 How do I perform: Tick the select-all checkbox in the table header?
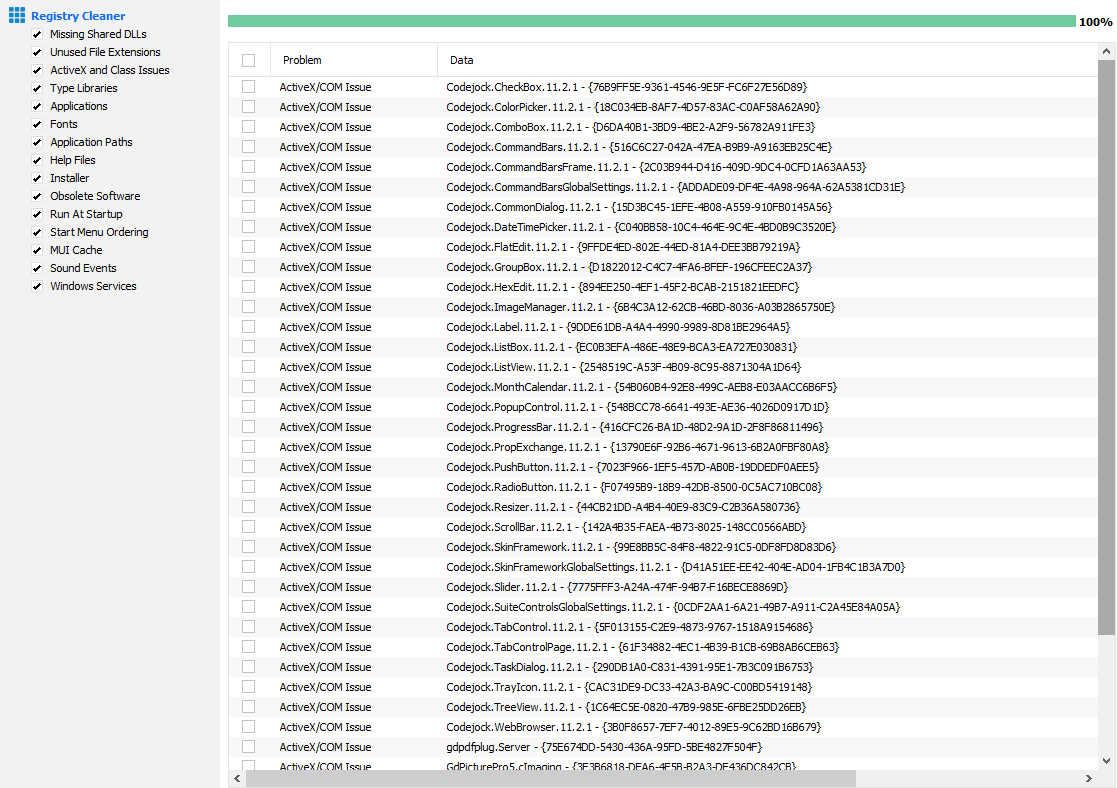pos(249,61)
